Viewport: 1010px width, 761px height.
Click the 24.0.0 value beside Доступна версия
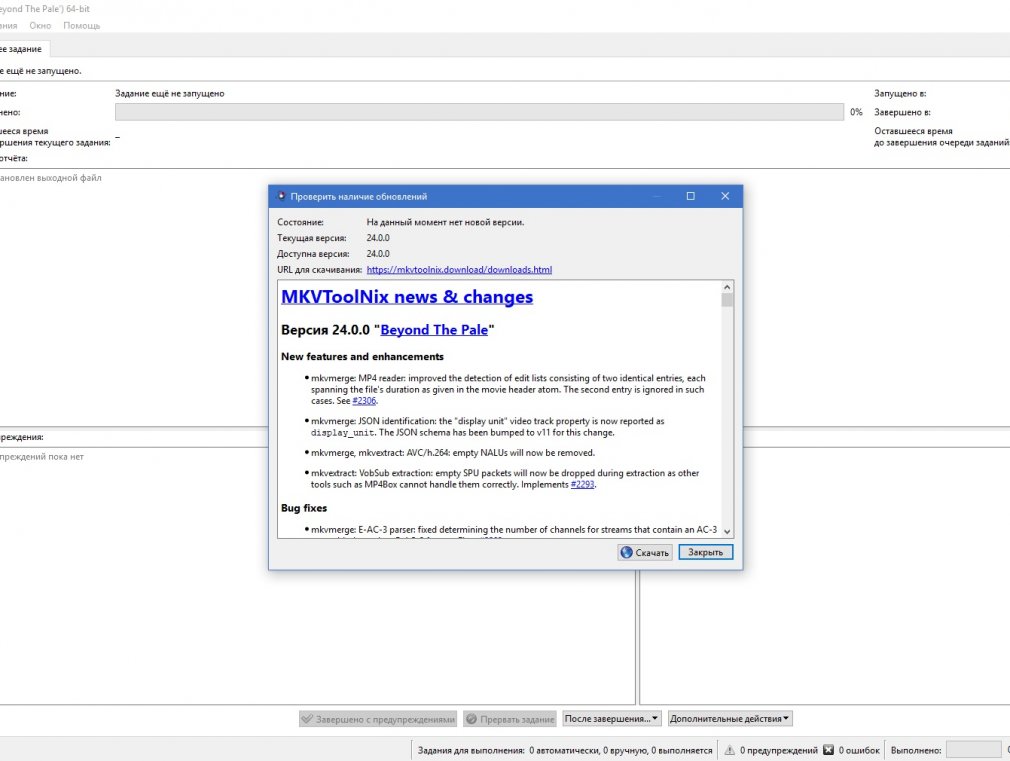[x=378, y=254]
